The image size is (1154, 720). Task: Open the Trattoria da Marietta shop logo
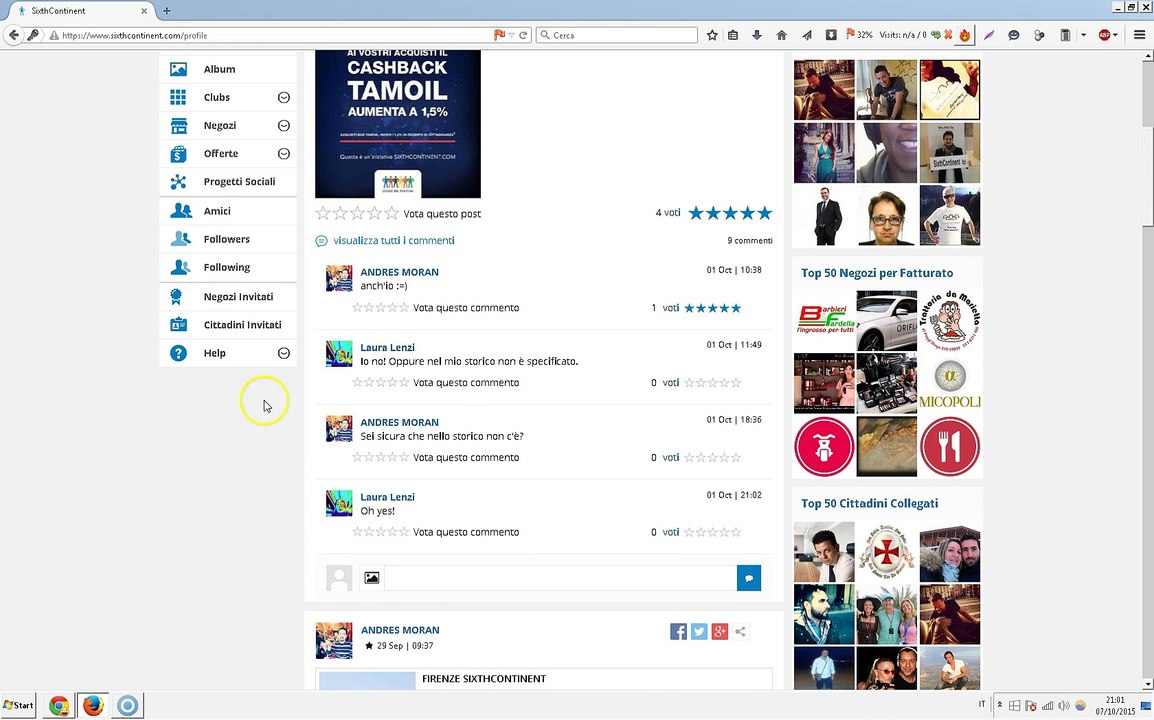click(x=949, y=320)
